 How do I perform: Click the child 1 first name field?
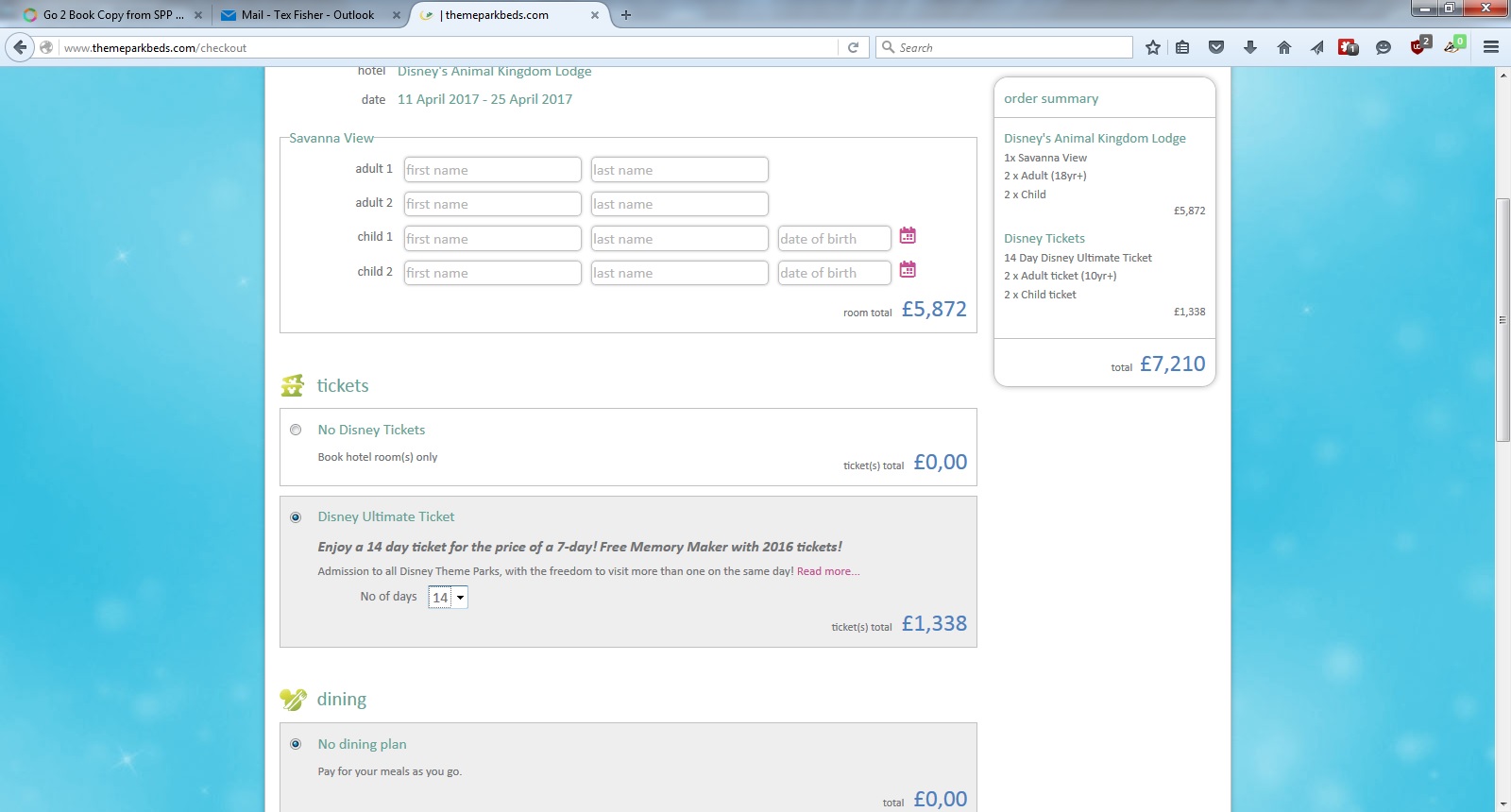[x=493, y=238]
